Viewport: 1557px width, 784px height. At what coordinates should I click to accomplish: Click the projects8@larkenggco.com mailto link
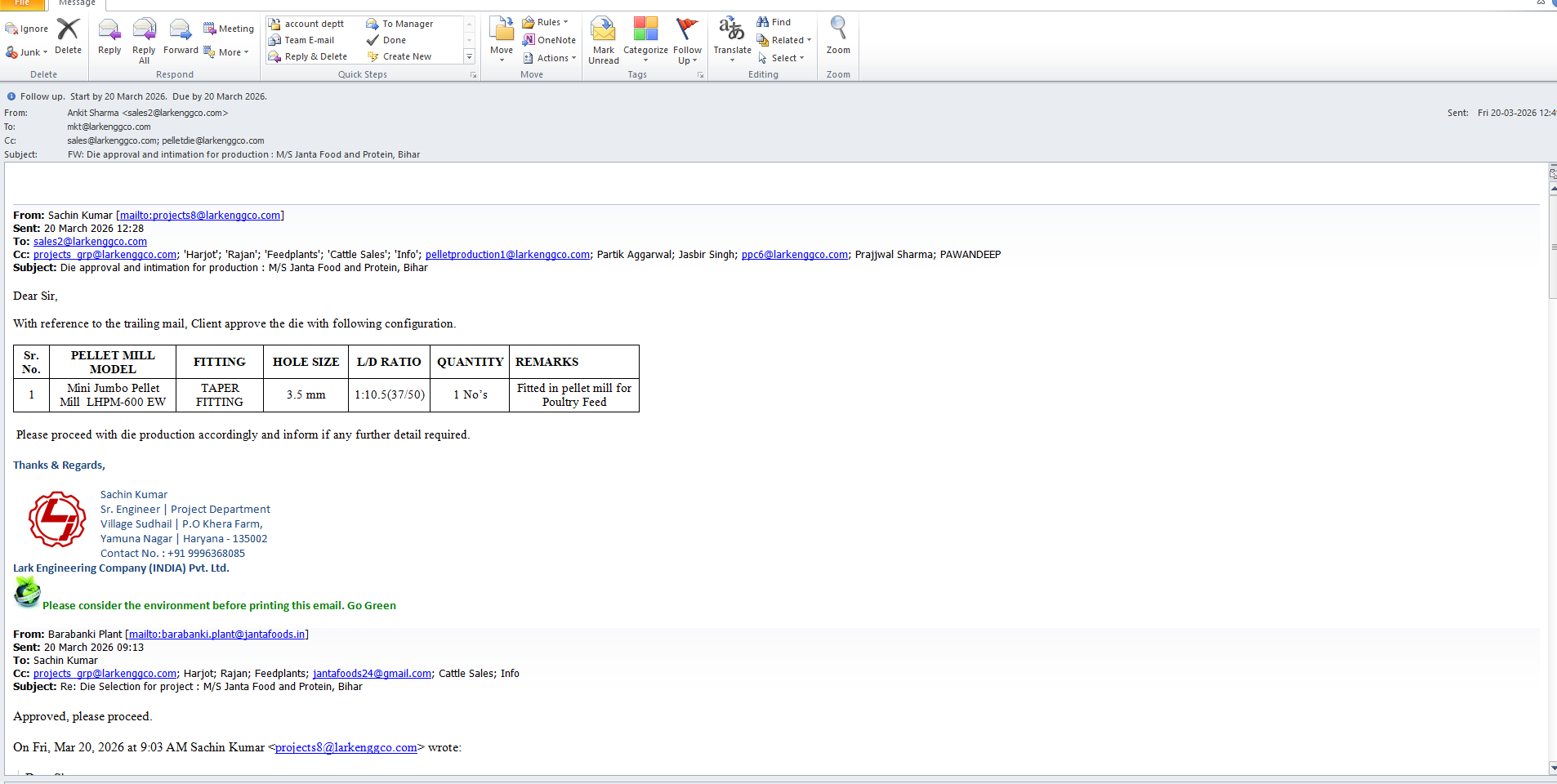point(200,216)
